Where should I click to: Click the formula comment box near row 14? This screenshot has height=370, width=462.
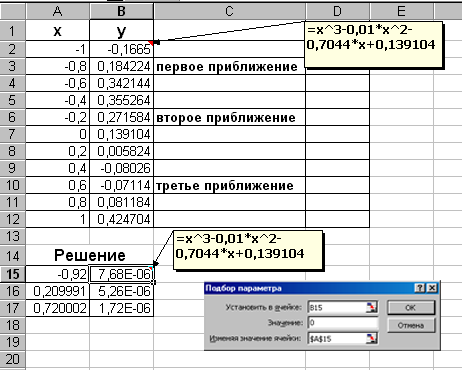(x=248, y=250)
